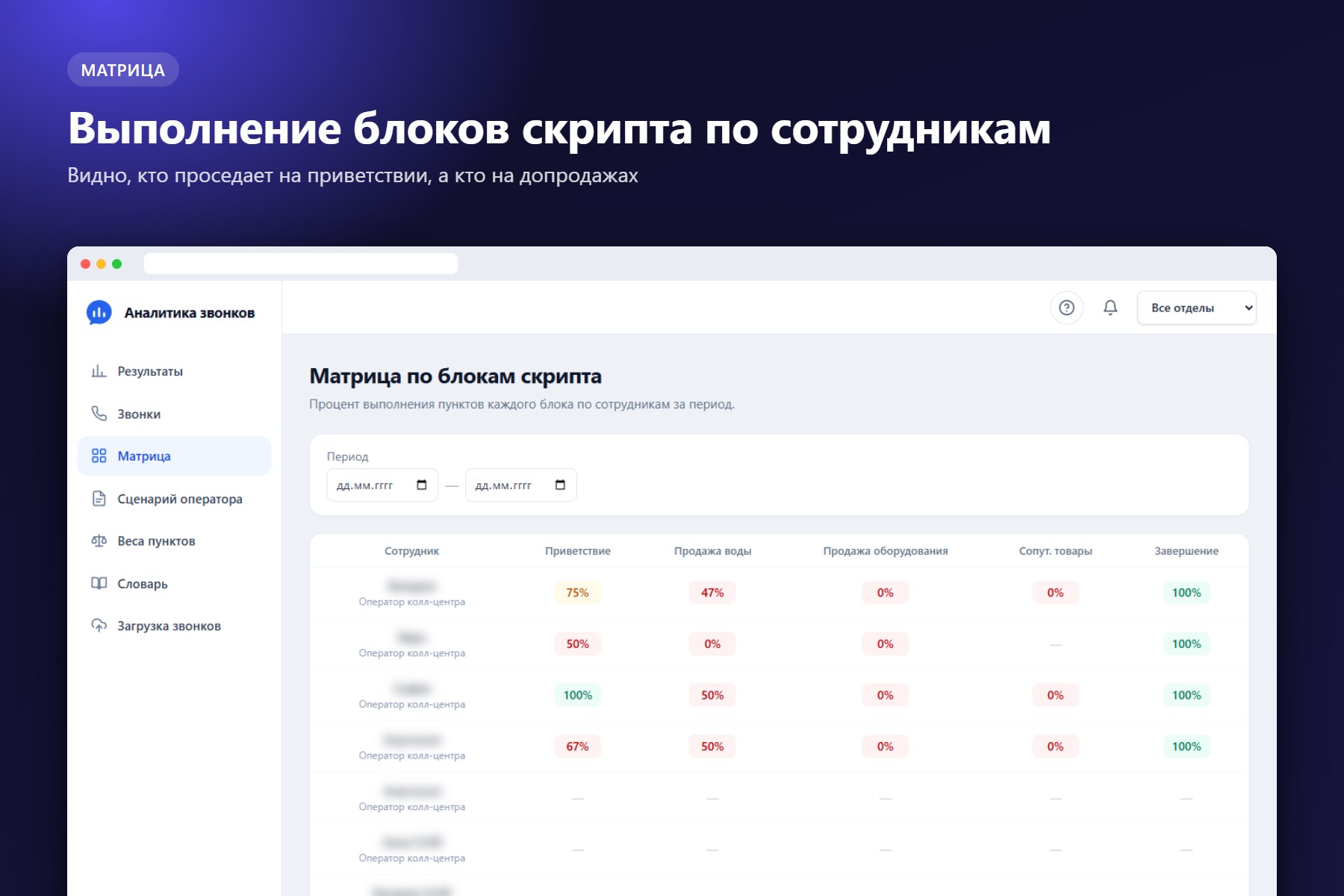
Task: Click the Матрица по блокам скрипта heading
Action: click(455, 376)
